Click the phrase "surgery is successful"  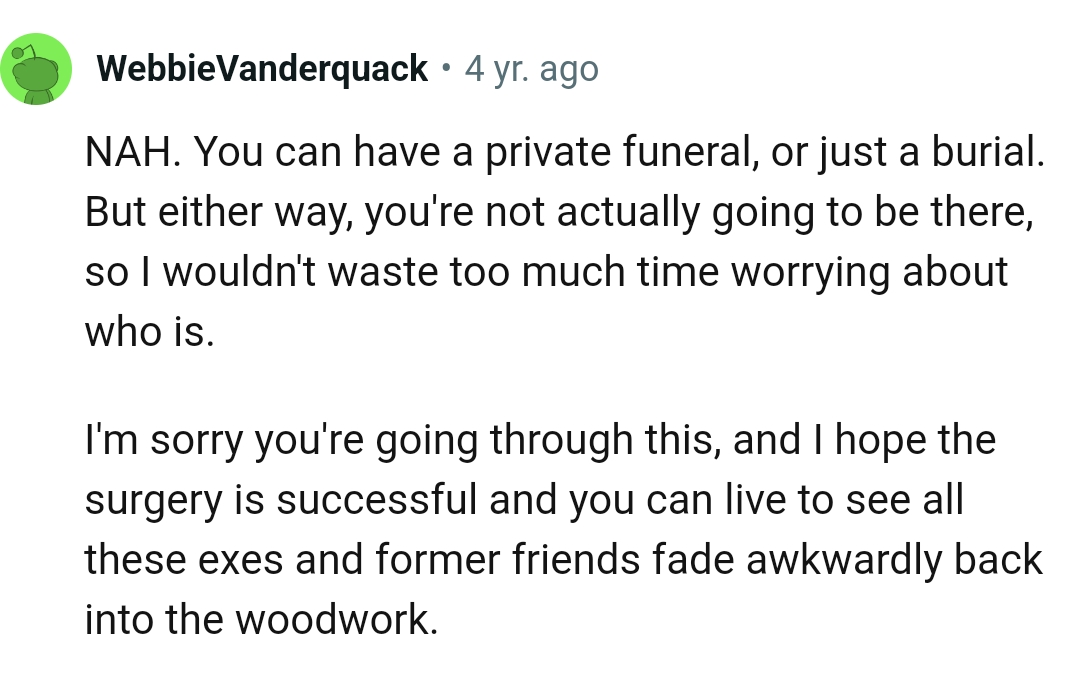click(281, 500)
